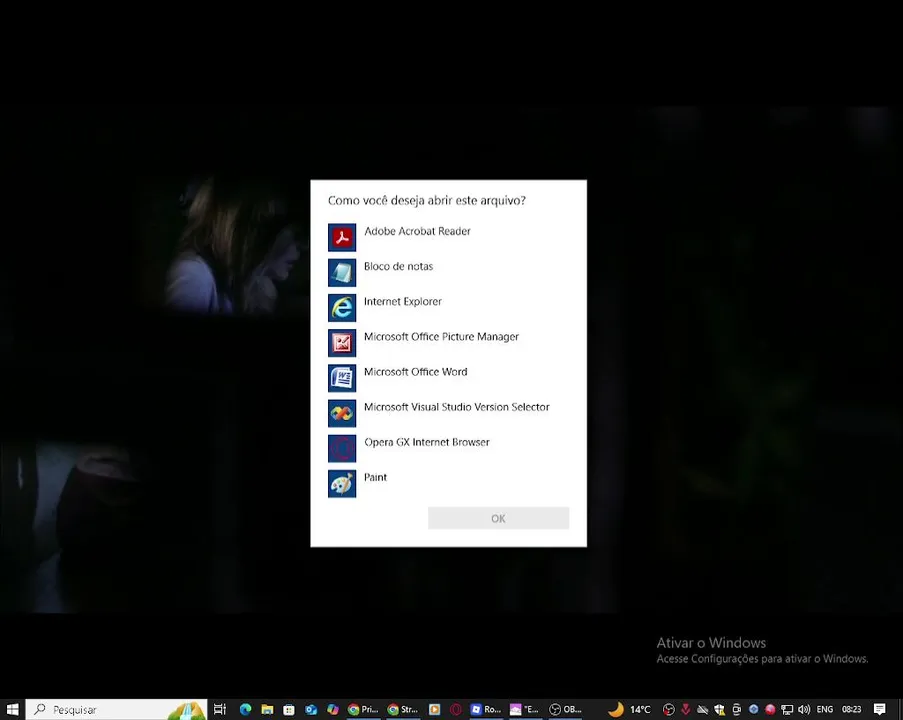Click the Microsoft Office Word label
Viewport: 903px width, 720px height.
(x=415, y=372)
